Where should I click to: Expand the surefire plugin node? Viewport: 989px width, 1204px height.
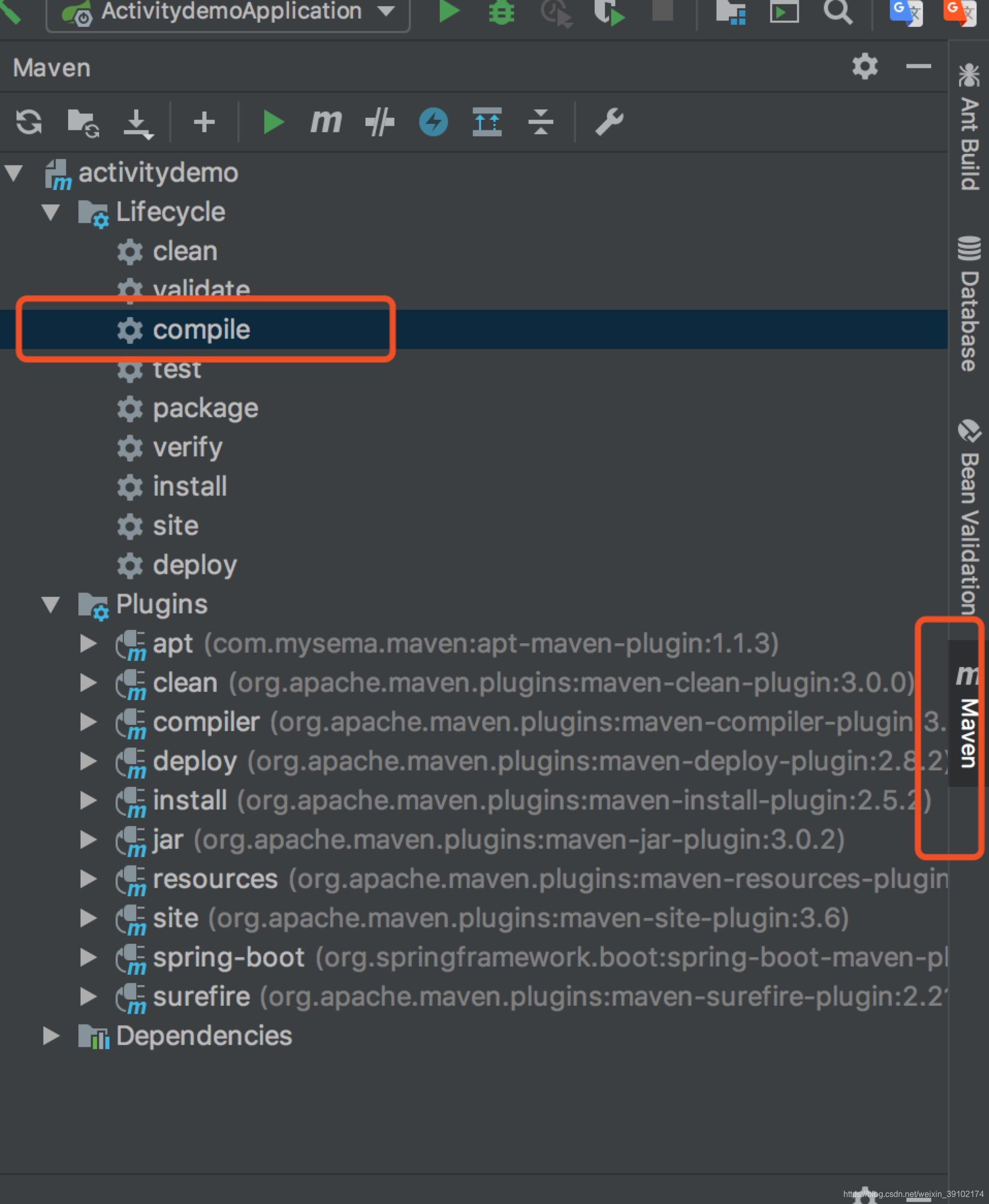coord(88,996)
